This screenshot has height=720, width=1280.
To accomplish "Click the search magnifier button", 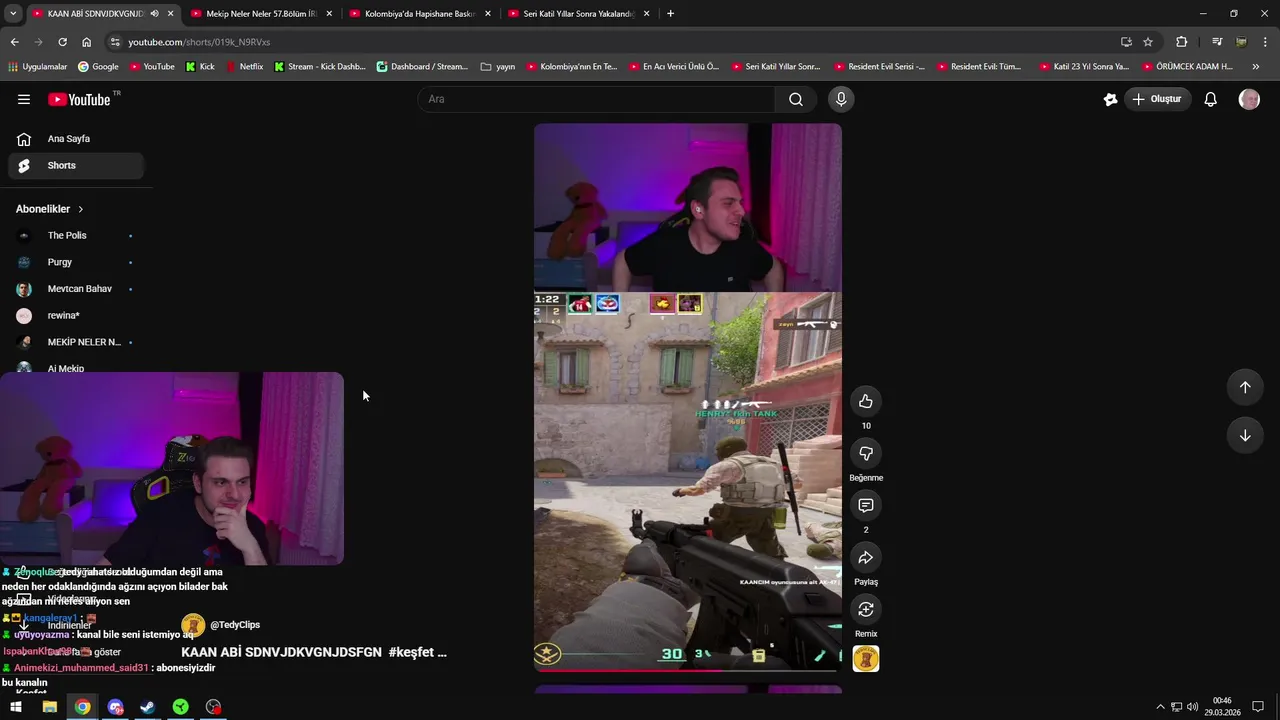I will click(796, 99).
